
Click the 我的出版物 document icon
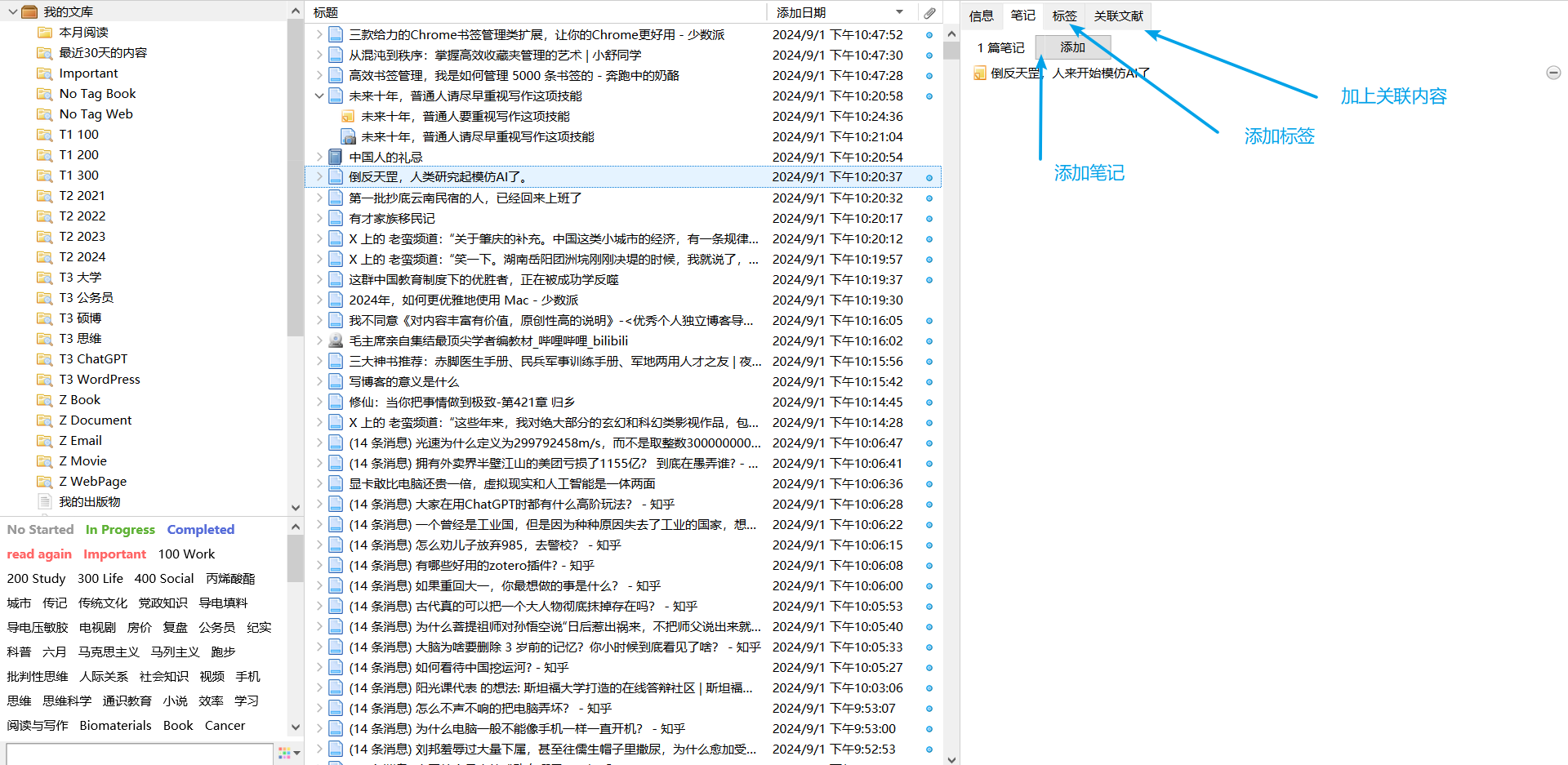(x=45, y=501)
